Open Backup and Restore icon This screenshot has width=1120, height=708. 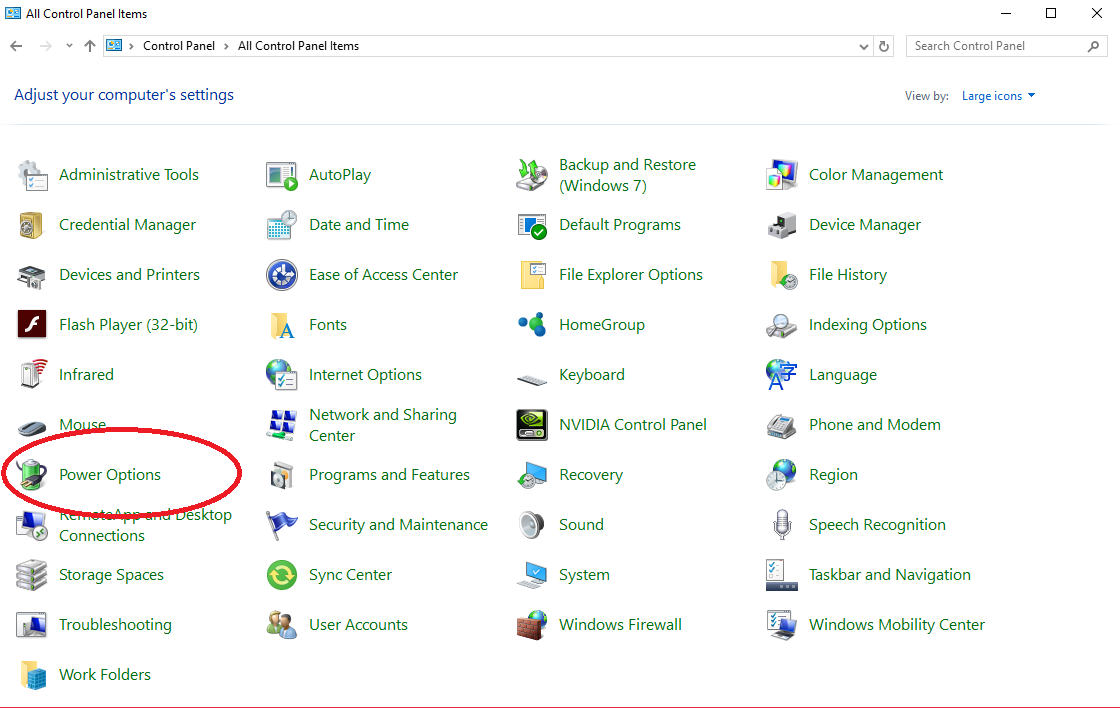pos(531,175)
